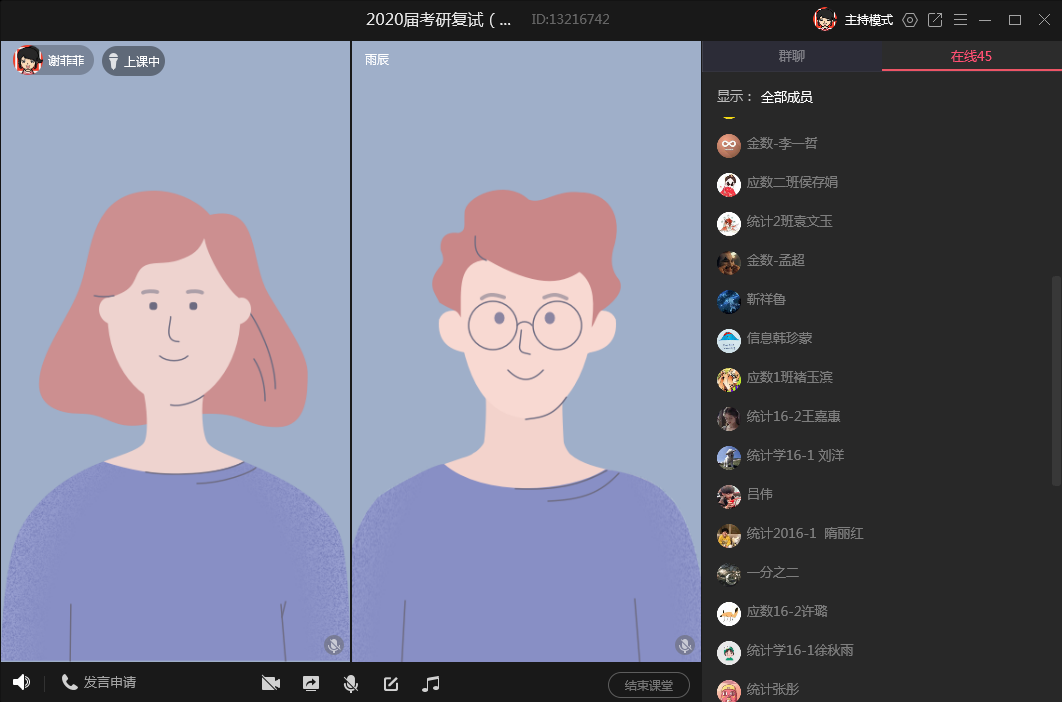Click the pop-out window icon
This screenshot has width=1062, height=702.
[935, 20]
